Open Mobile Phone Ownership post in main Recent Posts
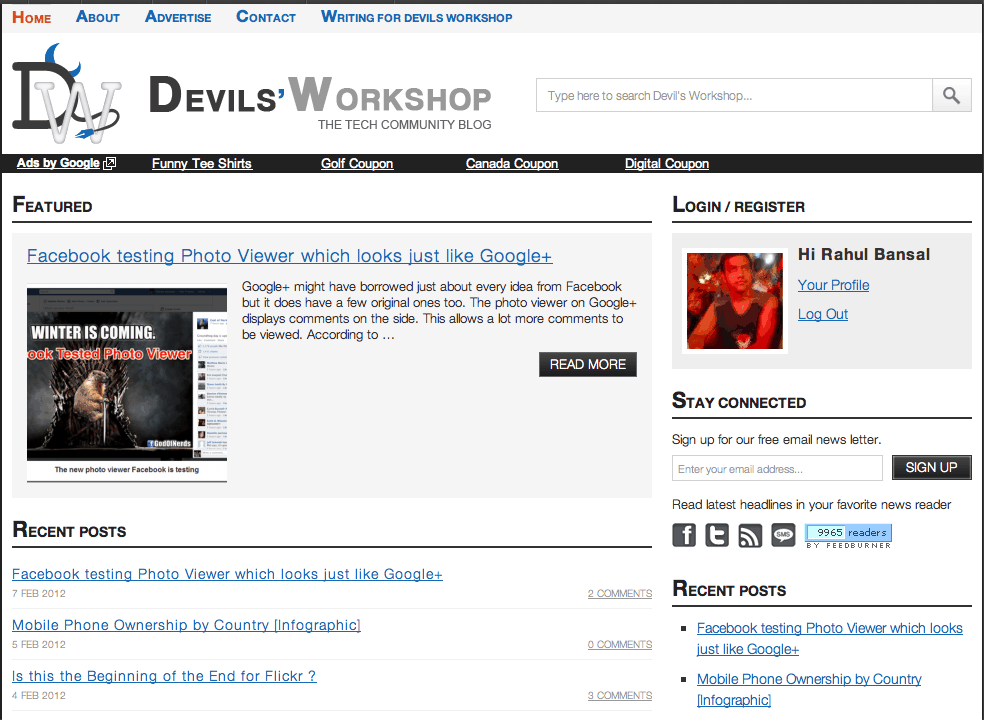The height and width of the screenshot is (720, 984). click(x=186, y=625)
